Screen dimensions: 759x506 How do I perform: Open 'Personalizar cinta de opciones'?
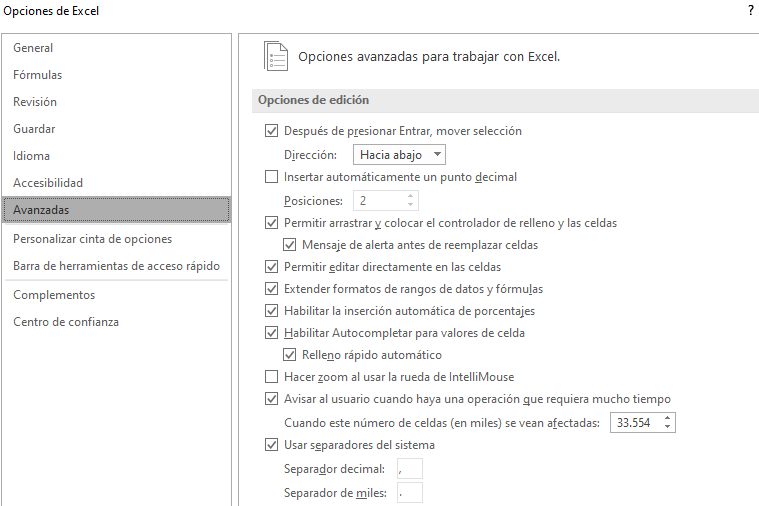point(92,239)
